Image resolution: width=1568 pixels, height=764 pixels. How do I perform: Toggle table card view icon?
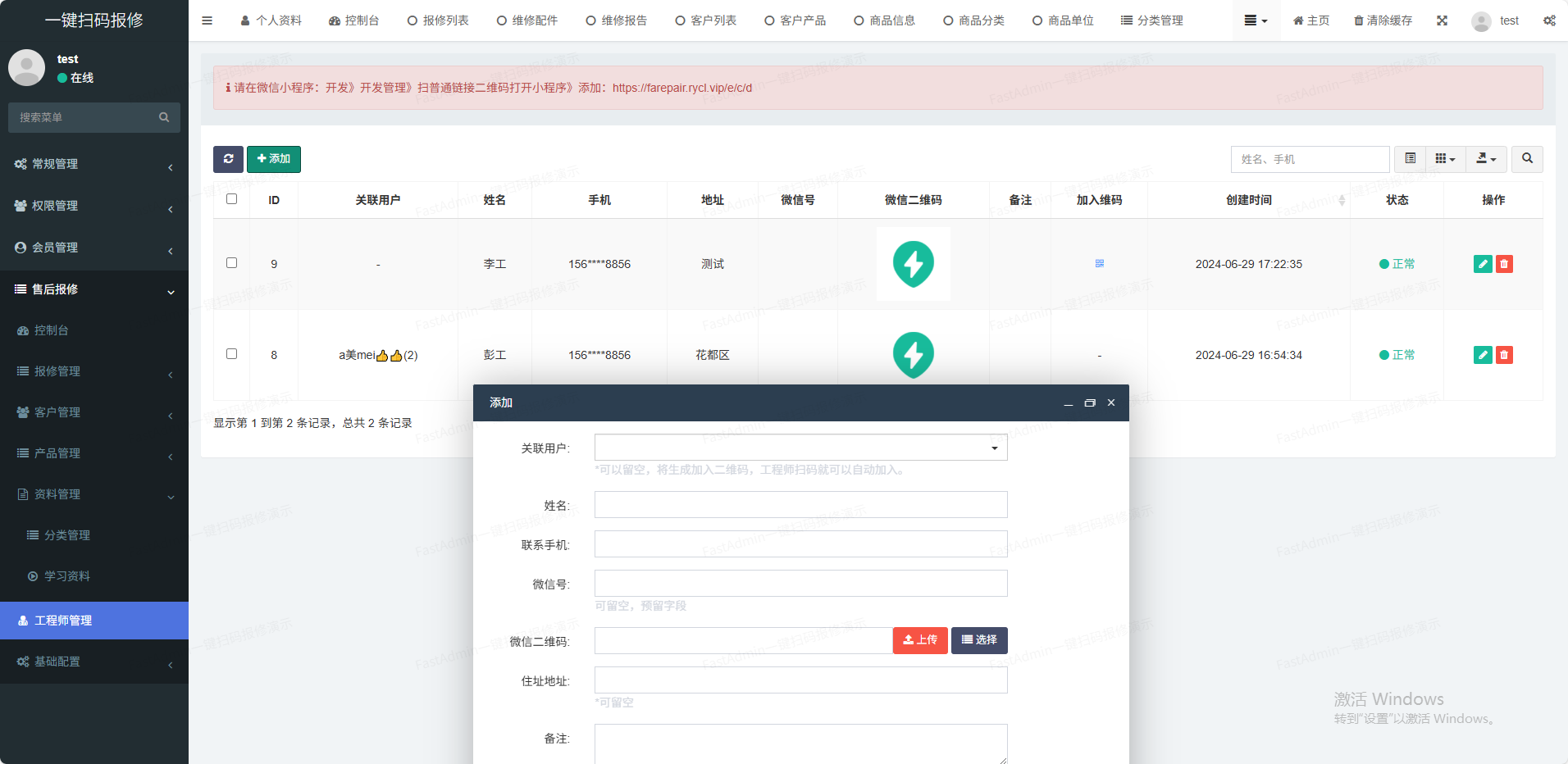point(1410,159)
